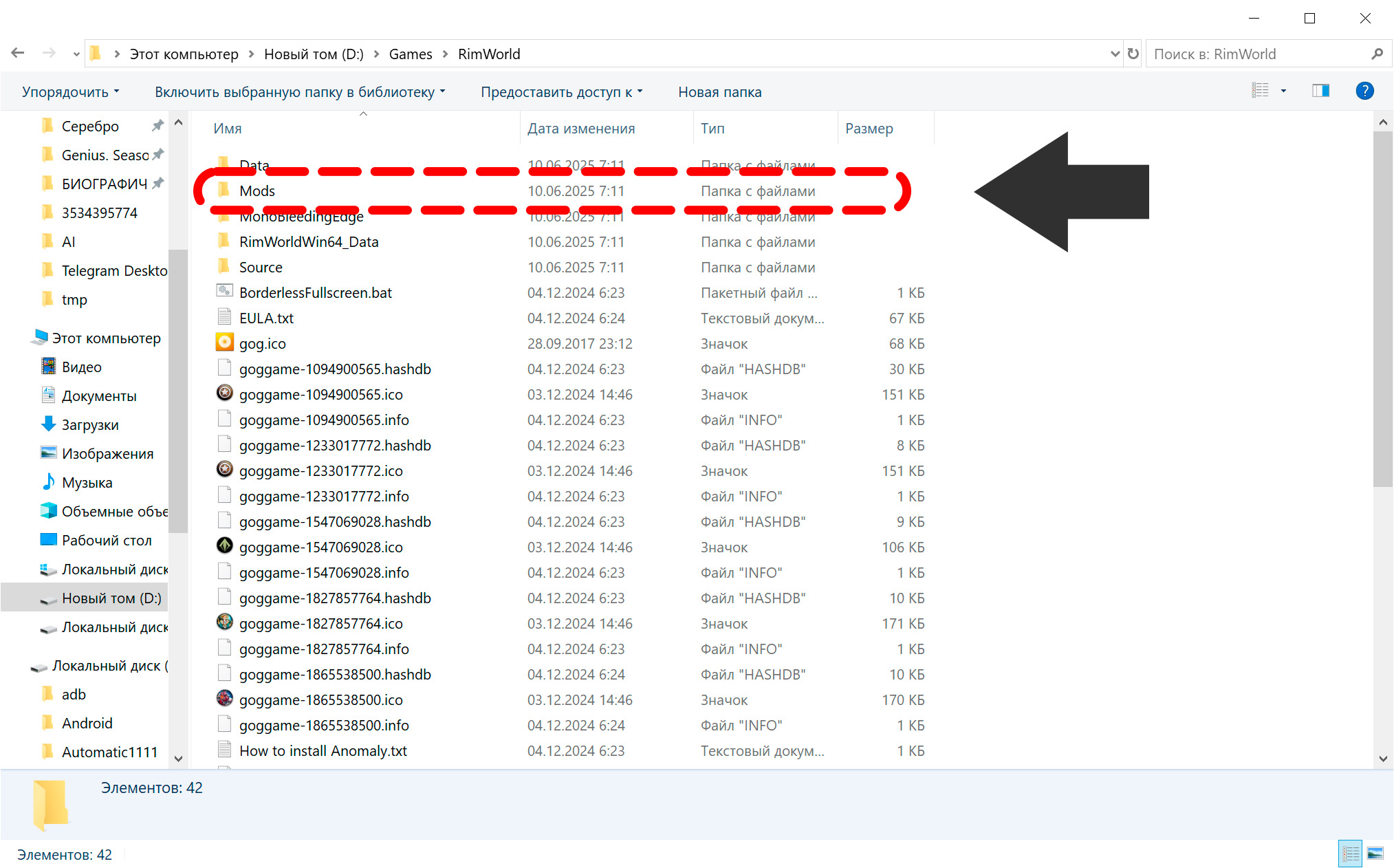Open Серебро pinned folder in sidebar
The height and width of the screenshot is (868, 1394).
pos(90,127)
